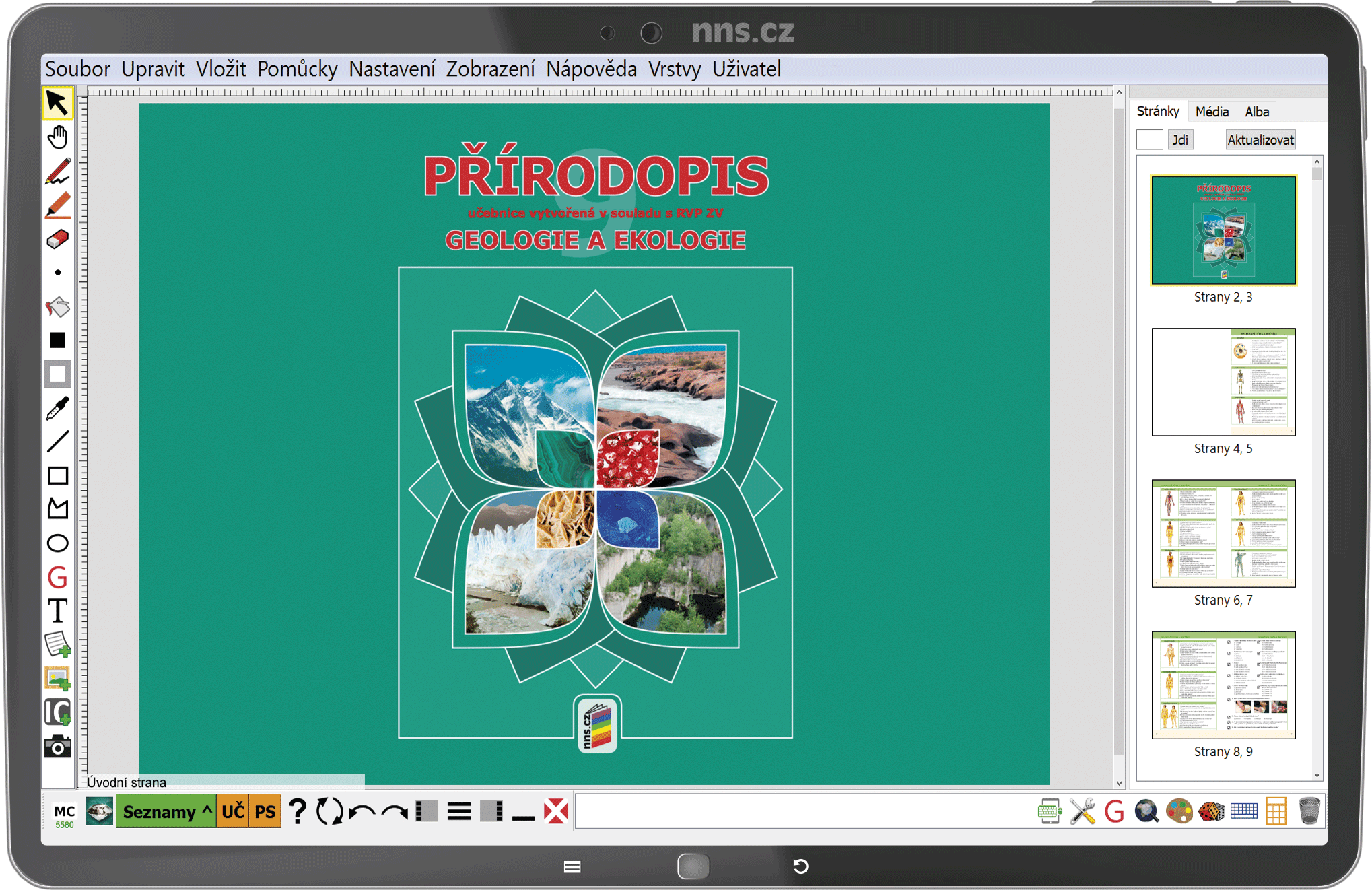
Task: Select the ellipse drawing tool
Action: 58,543
